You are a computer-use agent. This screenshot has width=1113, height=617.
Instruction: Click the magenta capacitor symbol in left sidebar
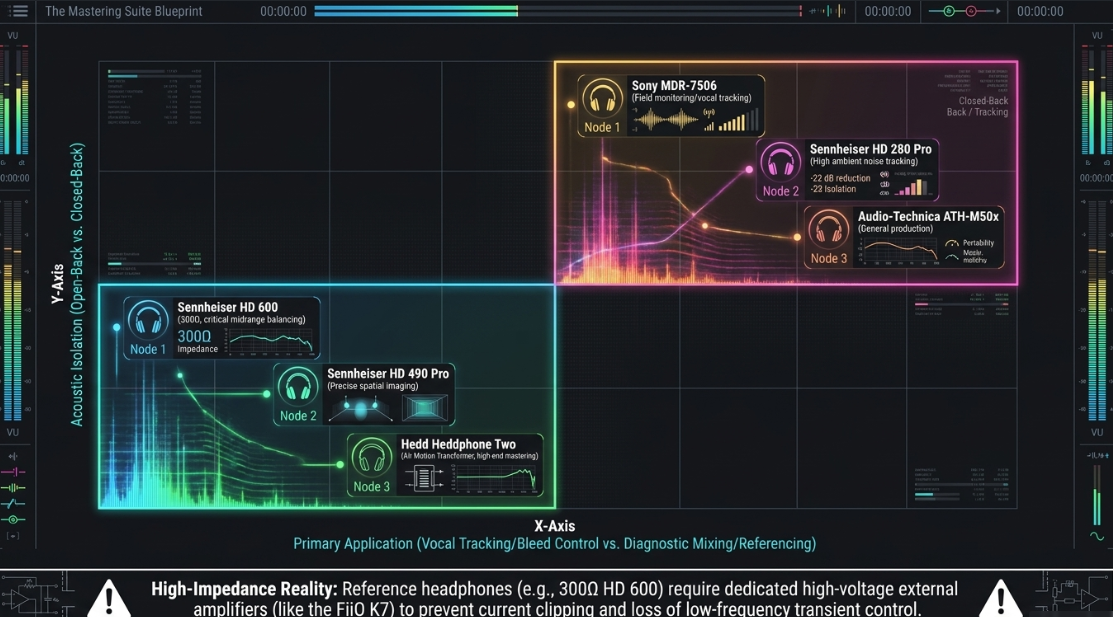tap(13, 471)
